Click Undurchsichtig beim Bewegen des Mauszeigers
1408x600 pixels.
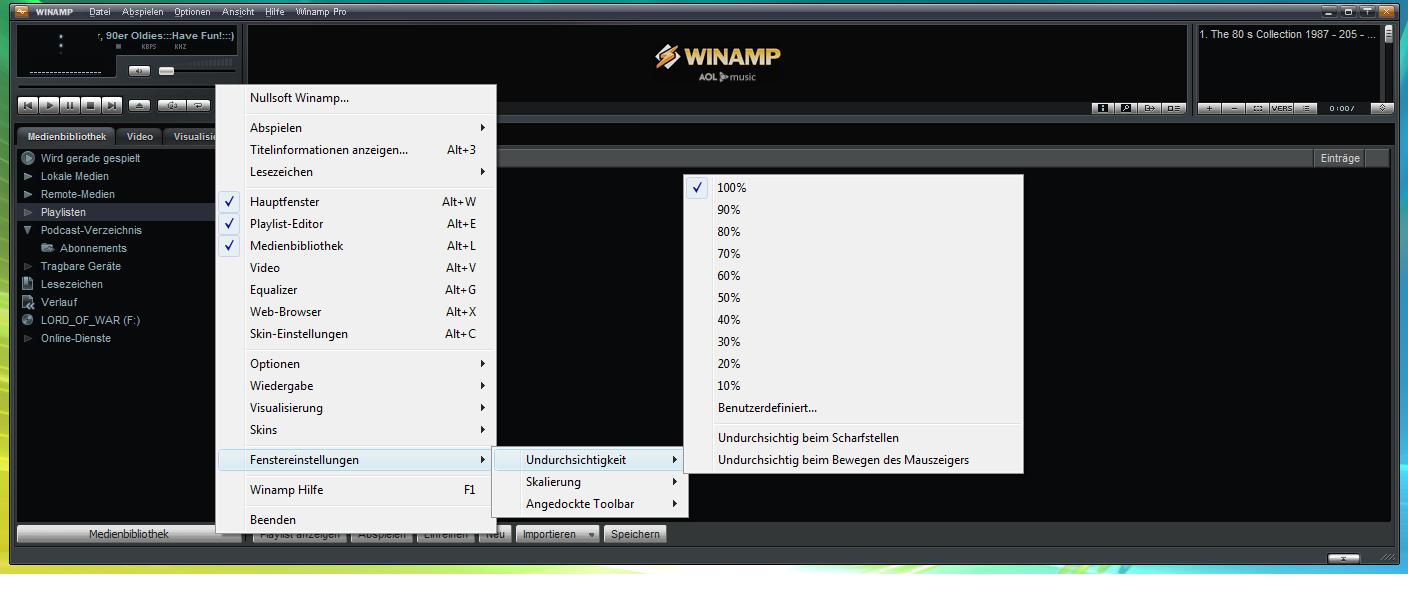(x=854, y=460)
